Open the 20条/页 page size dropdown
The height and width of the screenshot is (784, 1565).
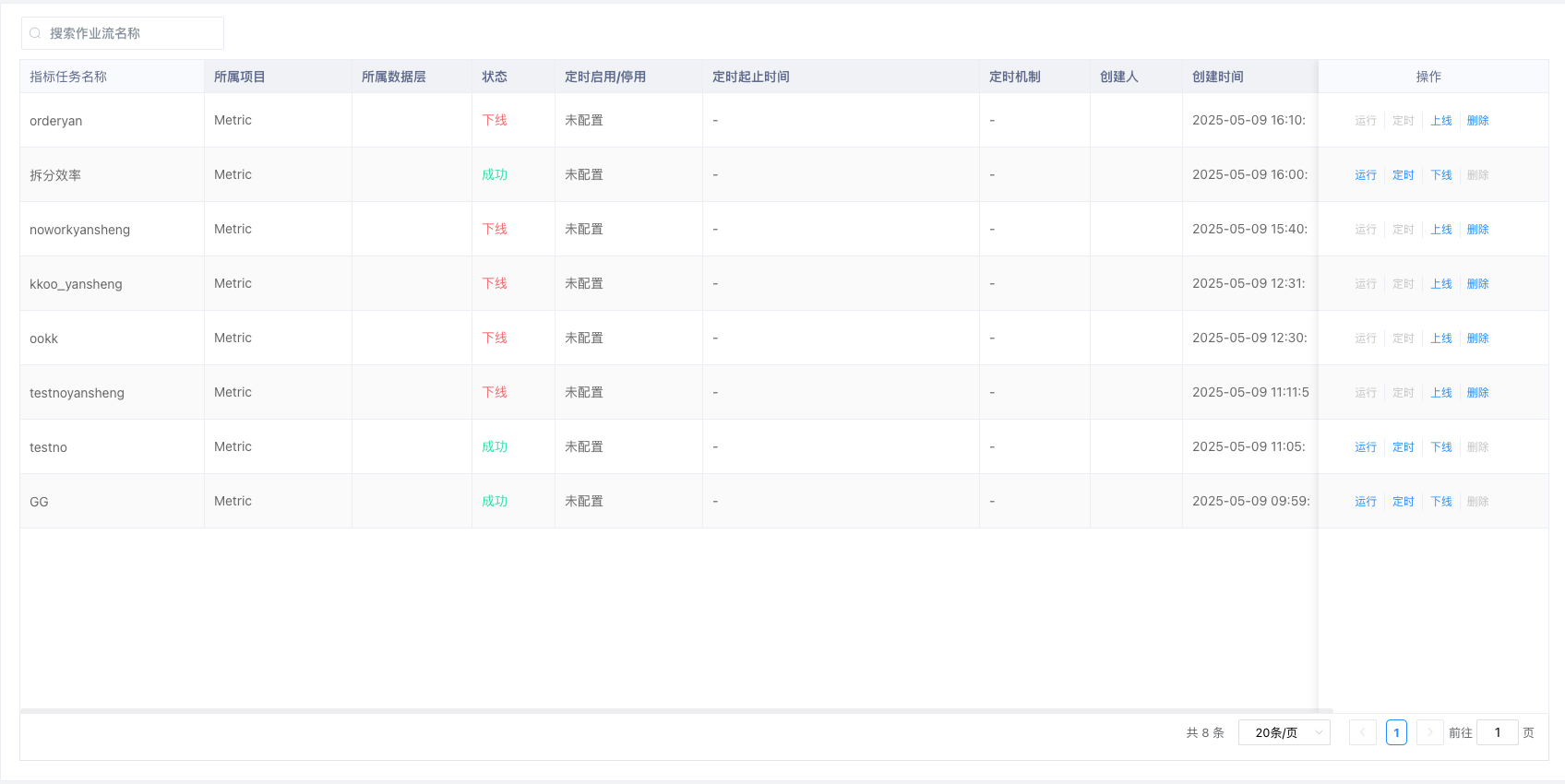(1284, 732)
